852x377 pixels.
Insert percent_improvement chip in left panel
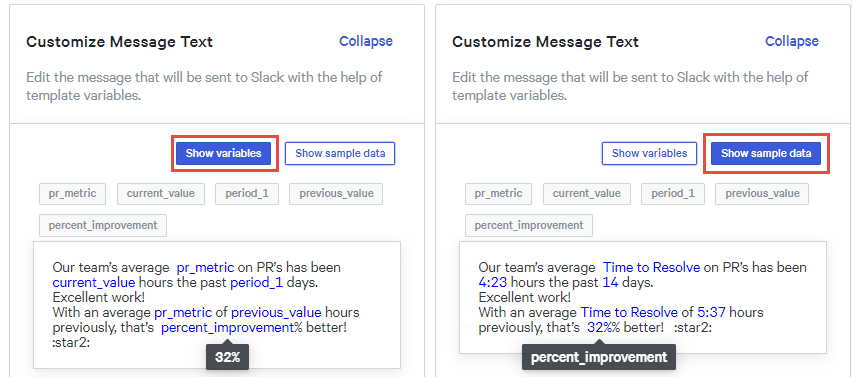click(103, 225)
